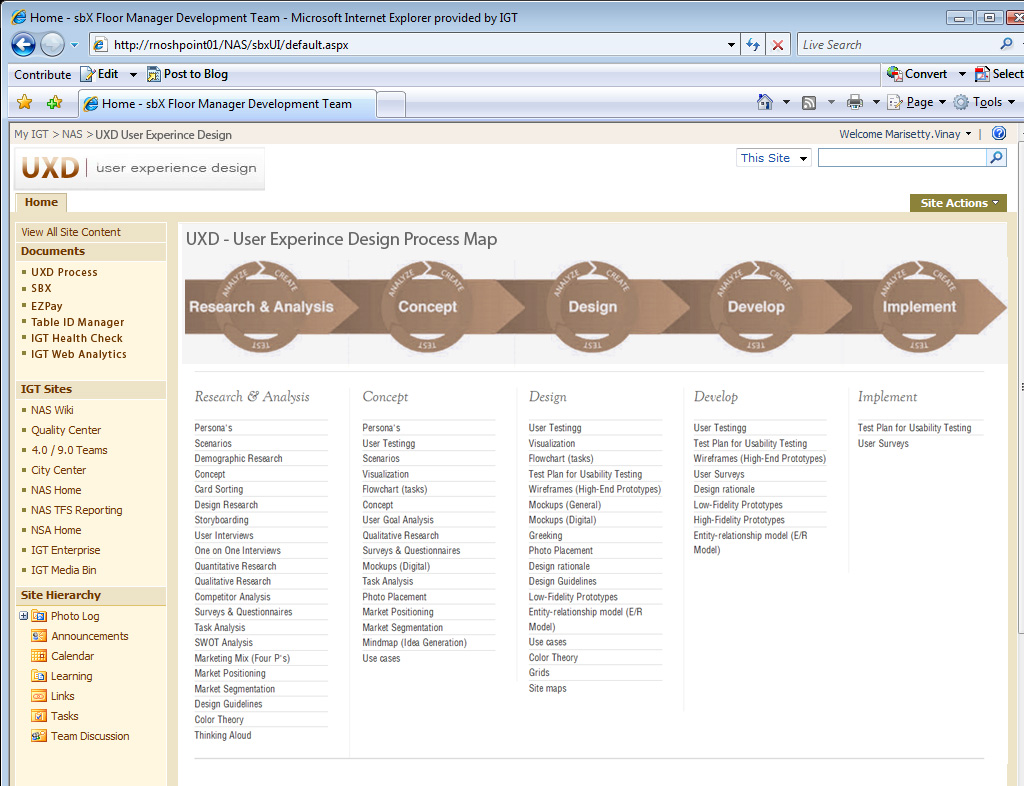Image resolution: width=1024 pixels, height=786 pixels.
Task: Open IGT Media Bin link
Action: pos(63,570)
